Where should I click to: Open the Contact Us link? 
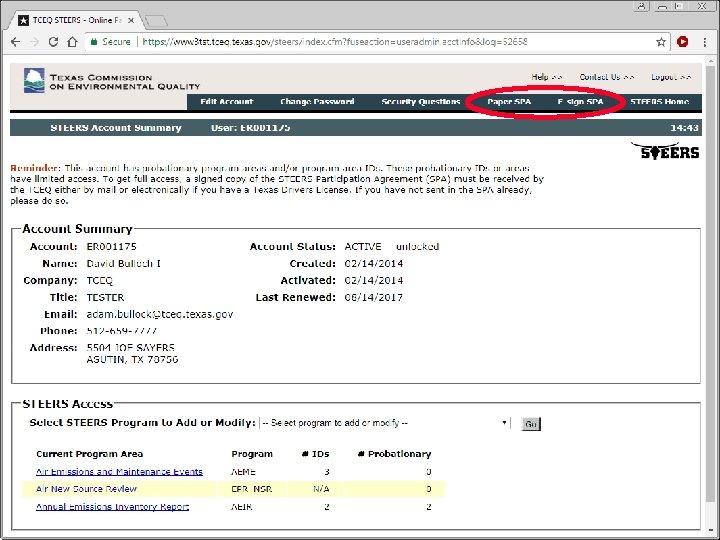point(607,77)
